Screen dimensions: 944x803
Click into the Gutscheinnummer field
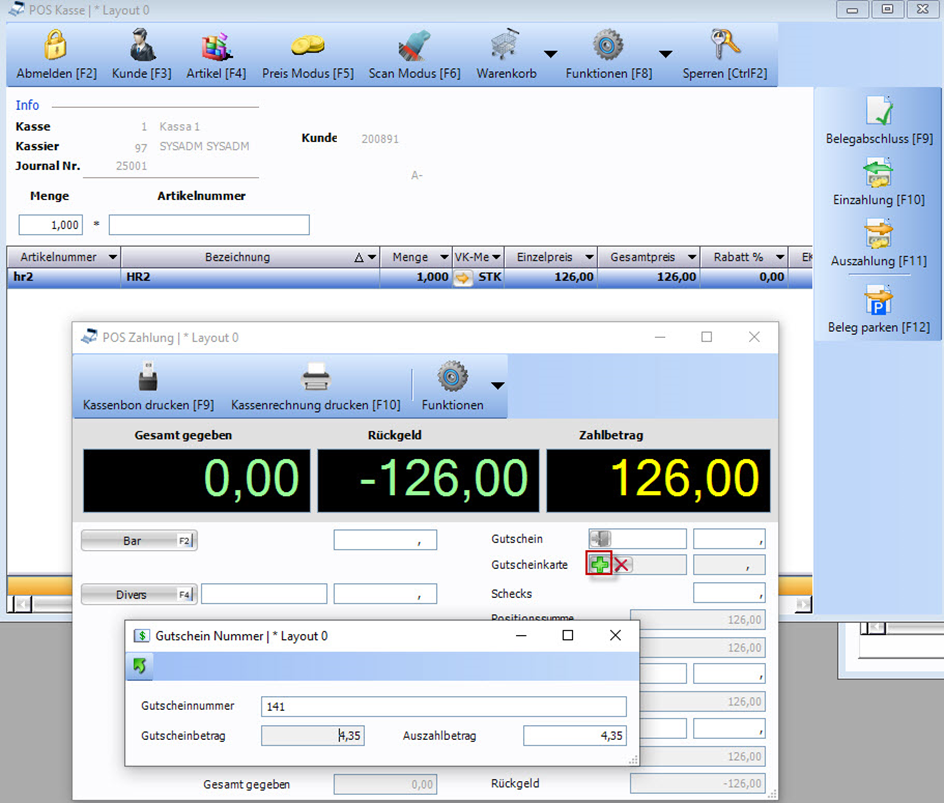(443, 707)
